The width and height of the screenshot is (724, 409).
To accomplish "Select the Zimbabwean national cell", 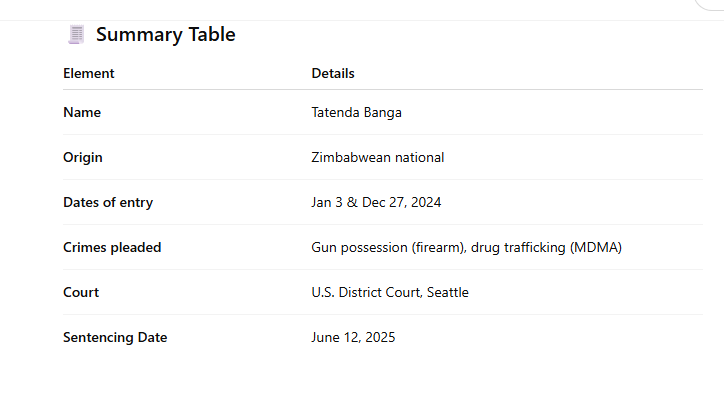I will [x=378, y=158].
